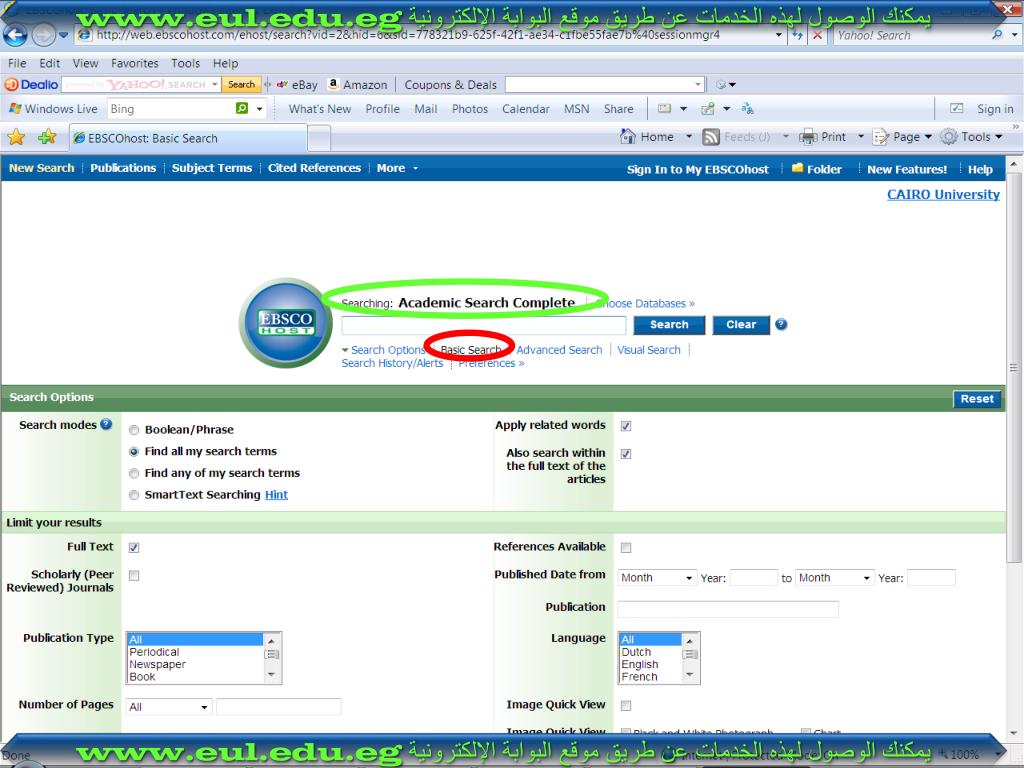Click the Search modes help icon
This screenshot has width=1024, height=768.
(106, 424)
